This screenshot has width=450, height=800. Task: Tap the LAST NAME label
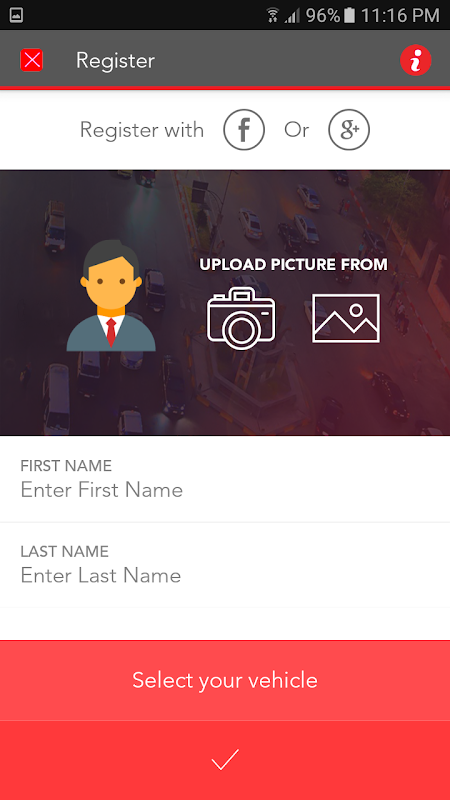[64, 551]
